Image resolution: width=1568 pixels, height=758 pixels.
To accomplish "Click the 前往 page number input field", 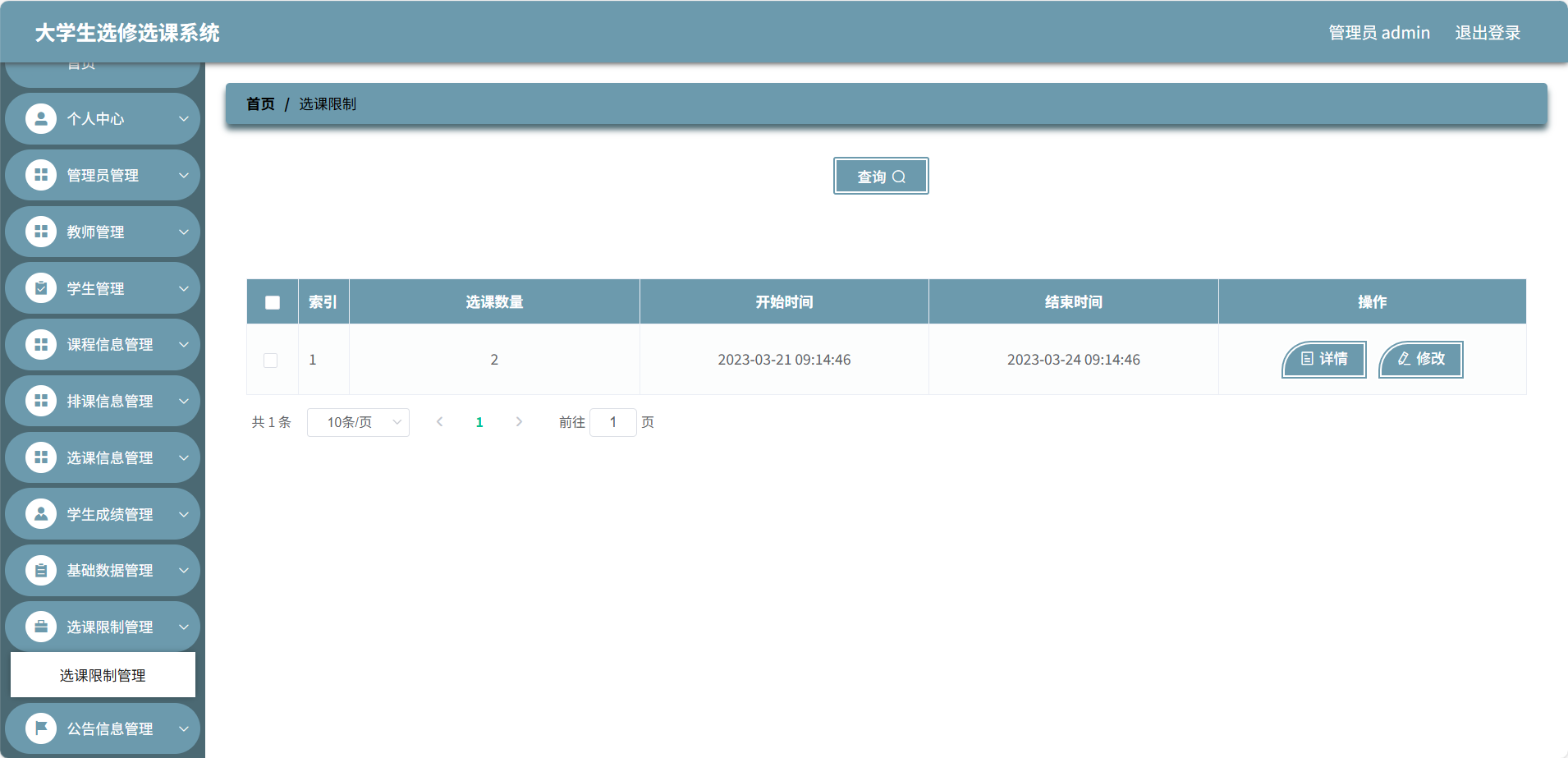I will pos(612,422).
